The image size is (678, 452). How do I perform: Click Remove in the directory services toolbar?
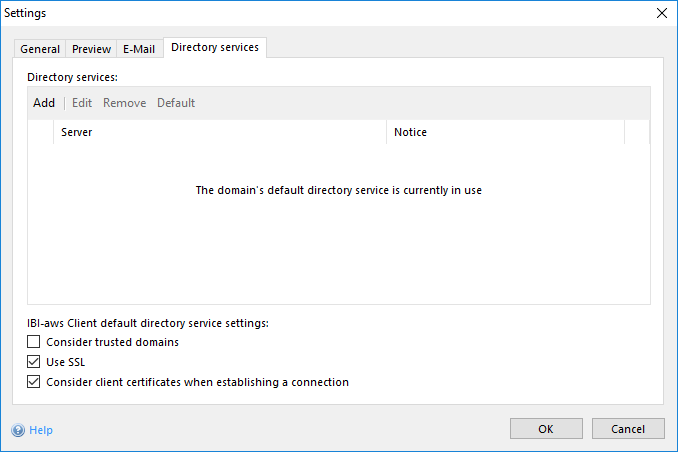pos(124,103)
